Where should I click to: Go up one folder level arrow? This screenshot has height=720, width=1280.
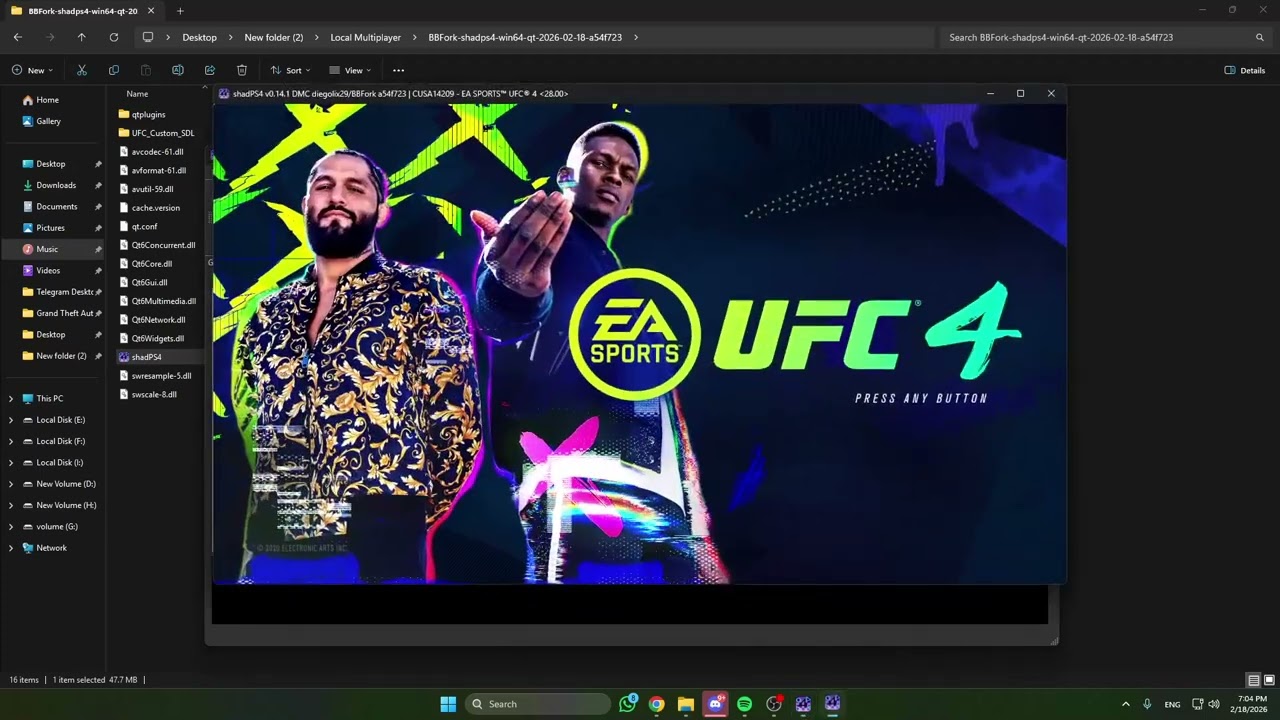pyautogui.click(x=82, y=37)
